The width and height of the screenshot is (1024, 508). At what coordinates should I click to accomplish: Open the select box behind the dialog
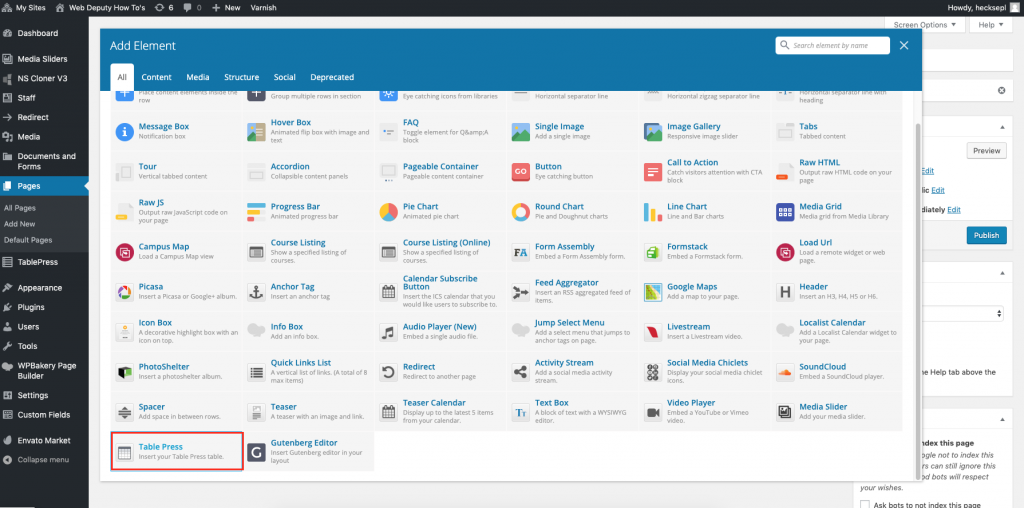click(x=961, y=313)
